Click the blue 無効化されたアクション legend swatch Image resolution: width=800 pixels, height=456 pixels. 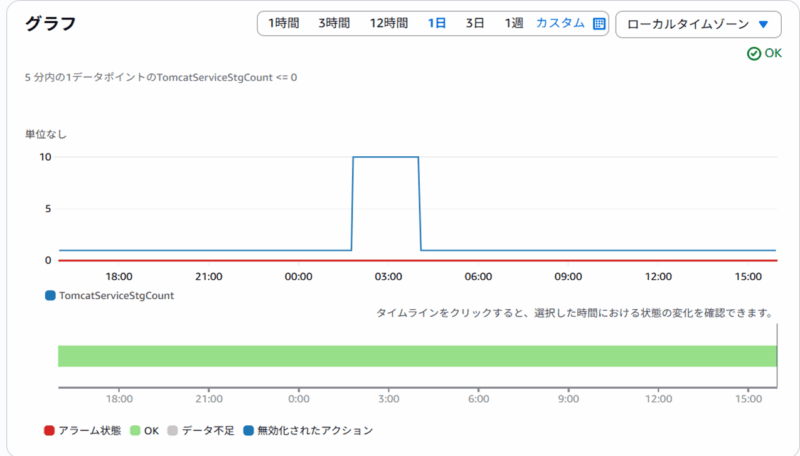248,430
